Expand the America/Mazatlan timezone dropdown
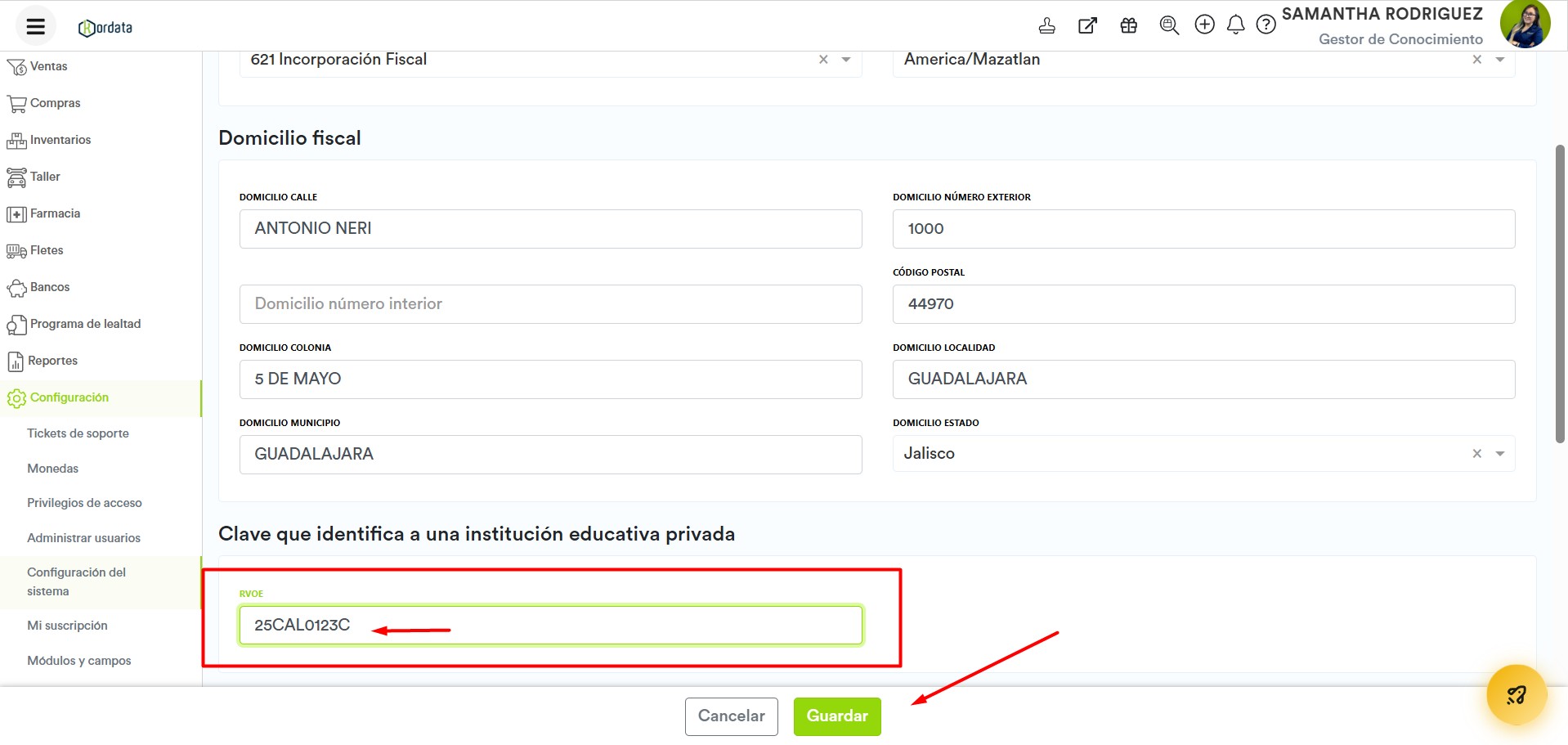 (x=1500, y=60)
